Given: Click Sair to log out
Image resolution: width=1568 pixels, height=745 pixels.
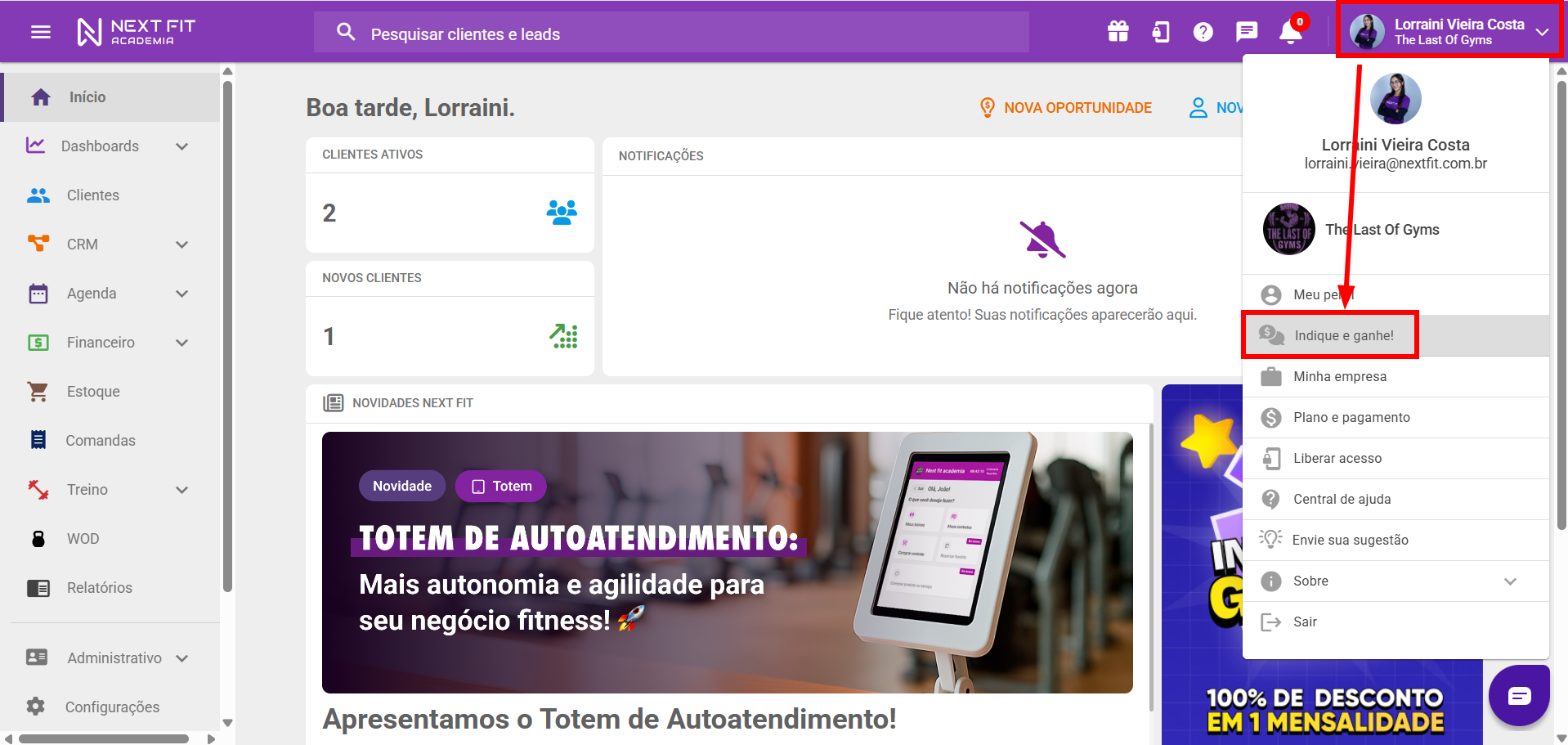Looking at the screenshot, I should pos(1396,622).
